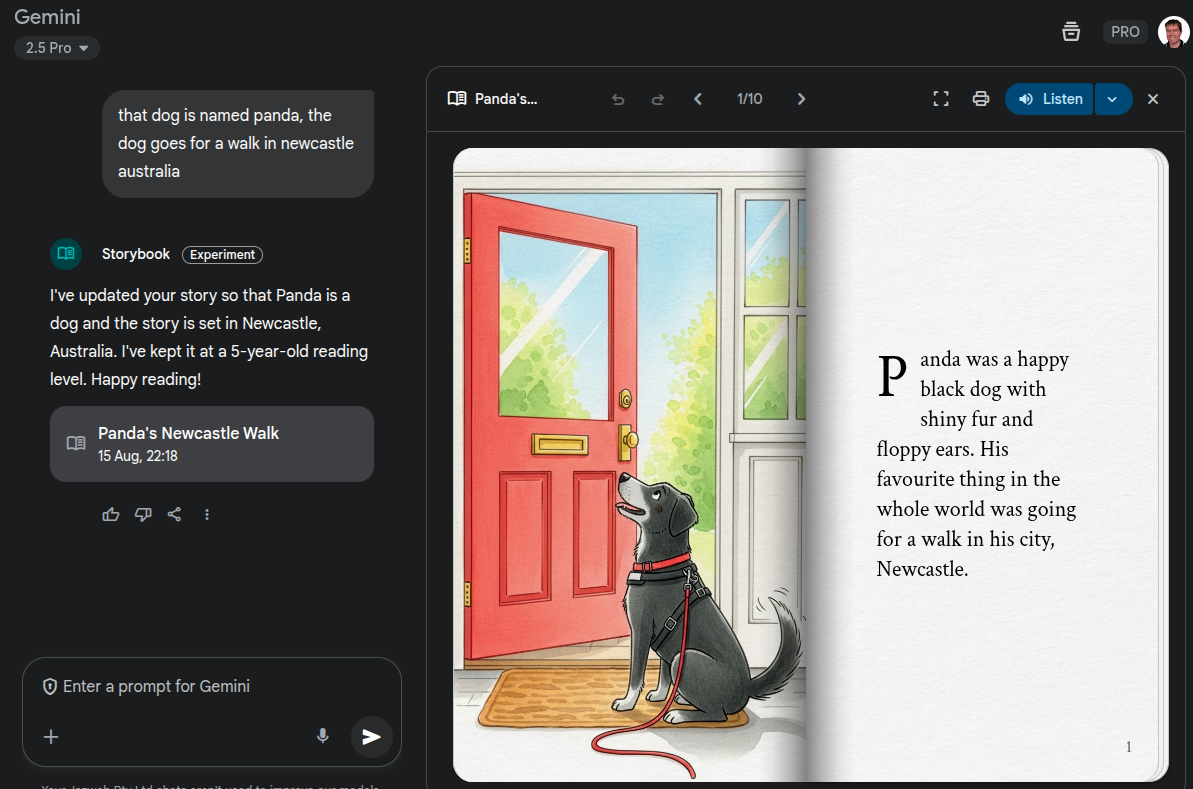Redo the storybook change
The height and width of the screenshot is (789, 1193).
click(657, 99)
